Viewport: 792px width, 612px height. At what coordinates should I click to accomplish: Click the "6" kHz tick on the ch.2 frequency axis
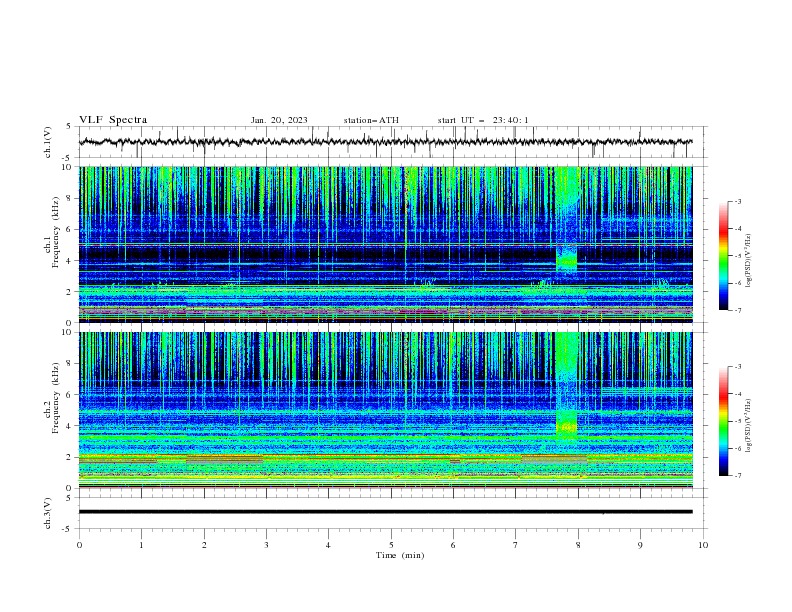tap(70, 395)
